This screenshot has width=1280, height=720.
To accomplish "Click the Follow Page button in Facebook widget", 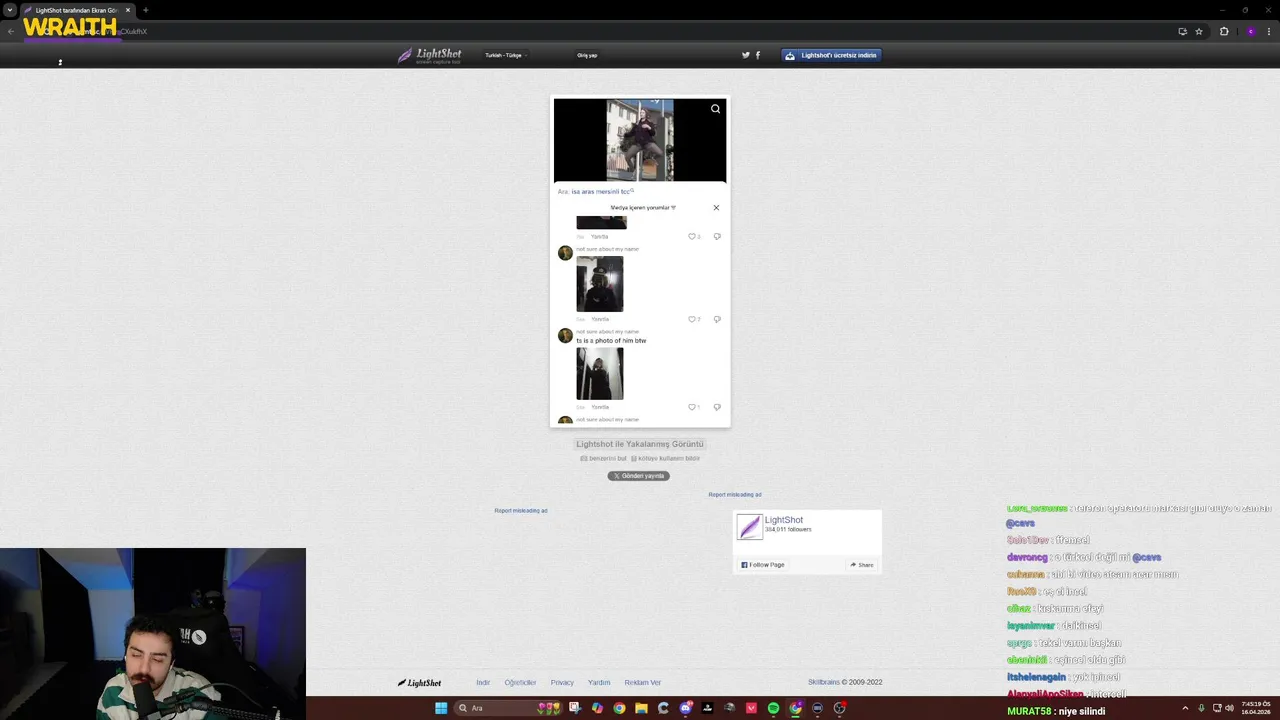I will coord(763,565).
